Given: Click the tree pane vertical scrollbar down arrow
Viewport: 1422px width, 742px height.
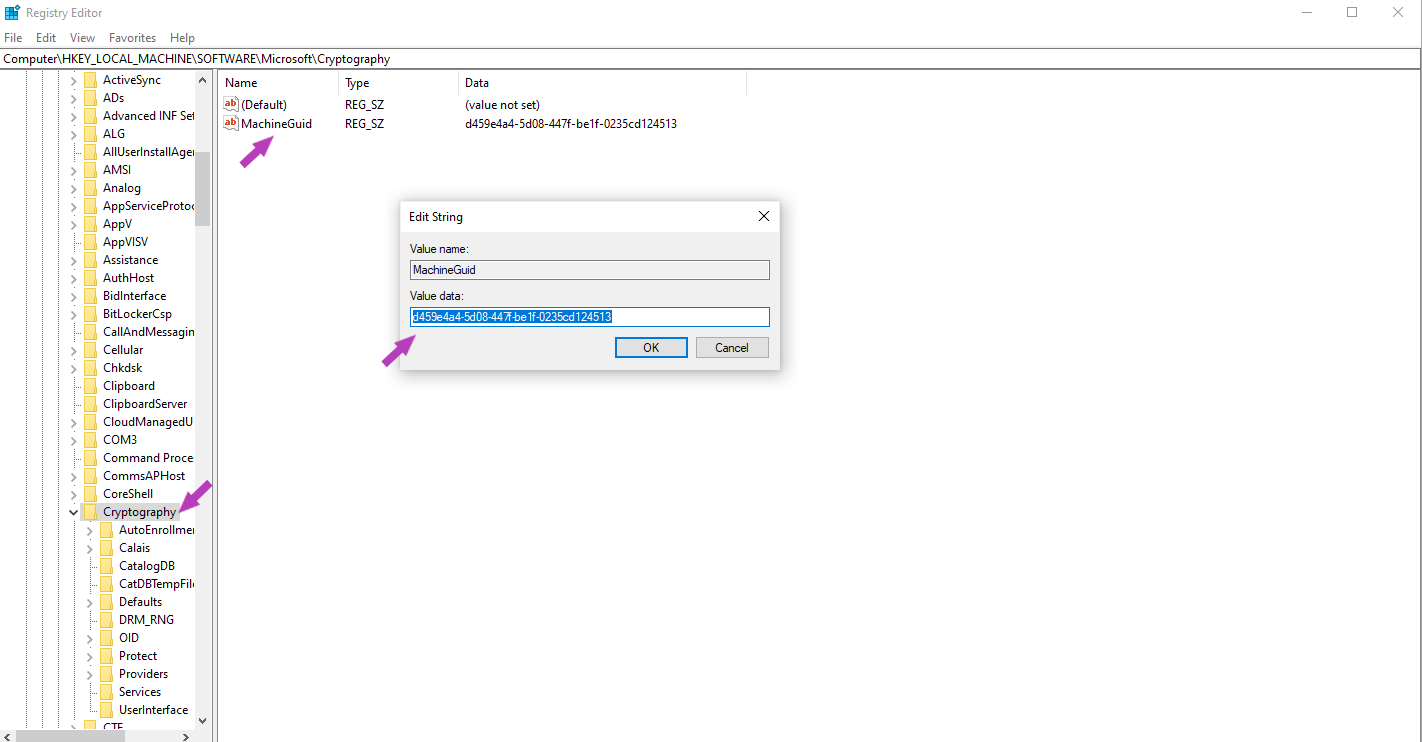Looking at the screenshot, I should point(202,719).
